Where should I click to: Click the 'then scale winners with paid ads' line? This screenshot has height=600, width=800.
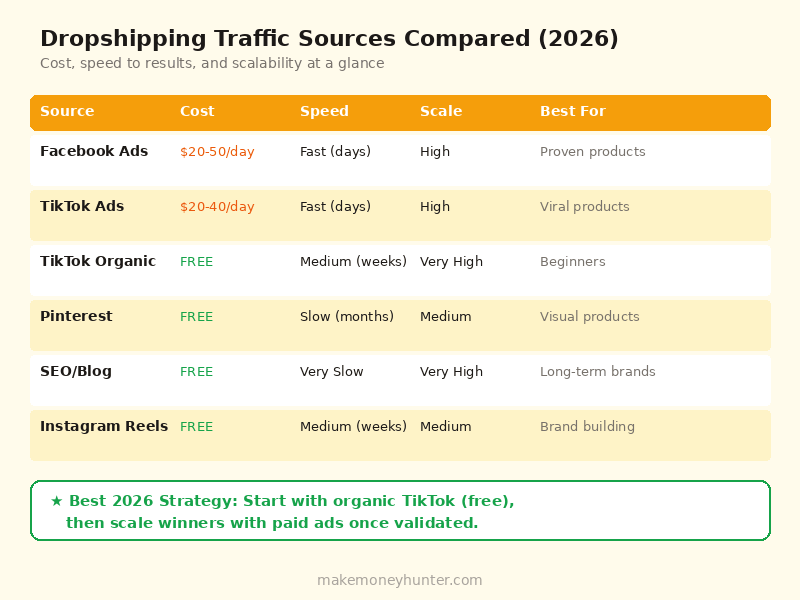pyautogui.click(x=272, y=523)
